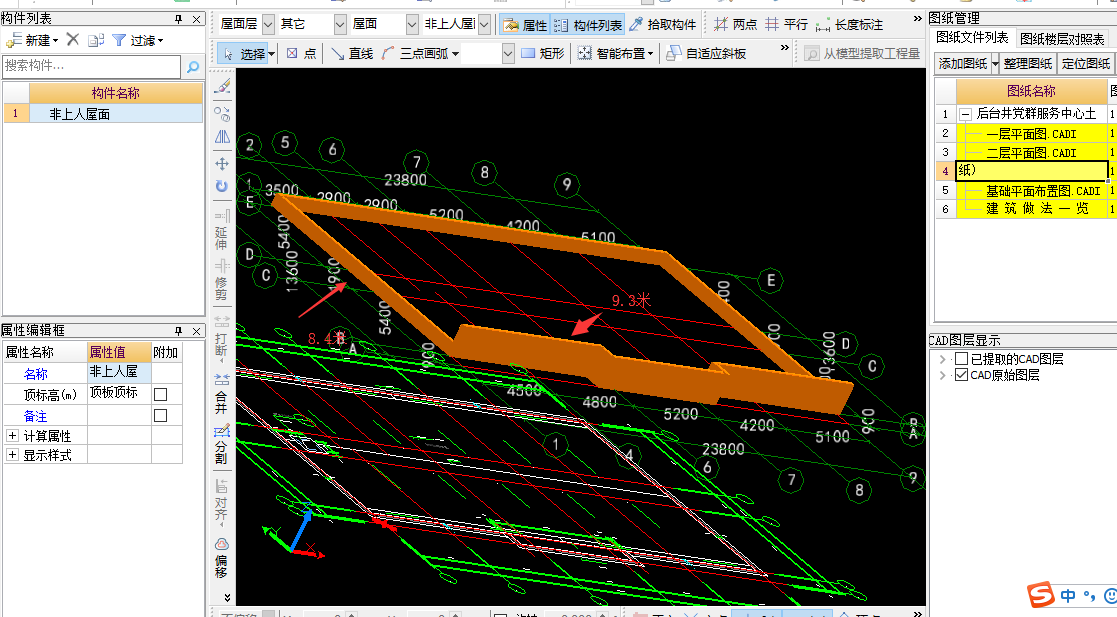The image size is (1117, 617).
Task: Click the Offset (偏移) tool
Action: pyautogui.click(x=222, y=558)
